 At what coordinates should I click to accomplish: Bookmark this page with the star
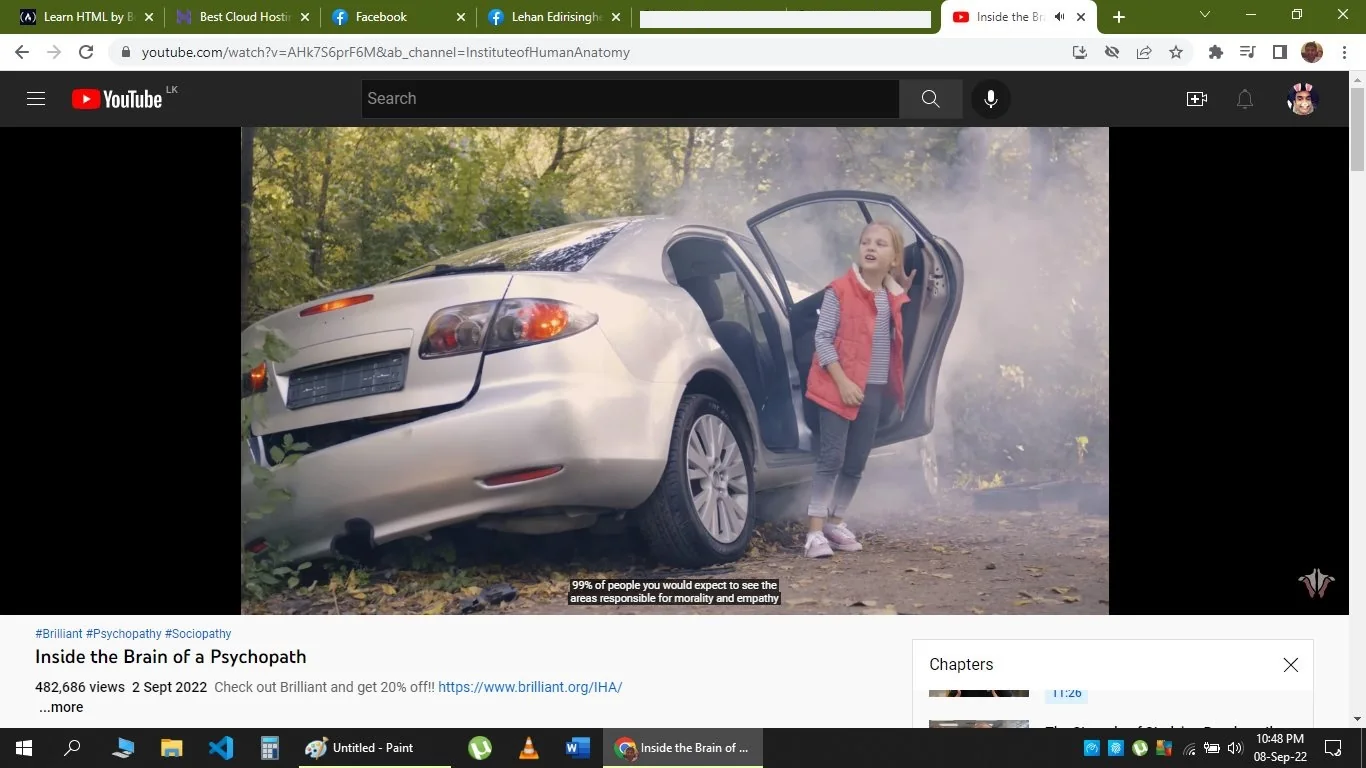(1176, 52)
